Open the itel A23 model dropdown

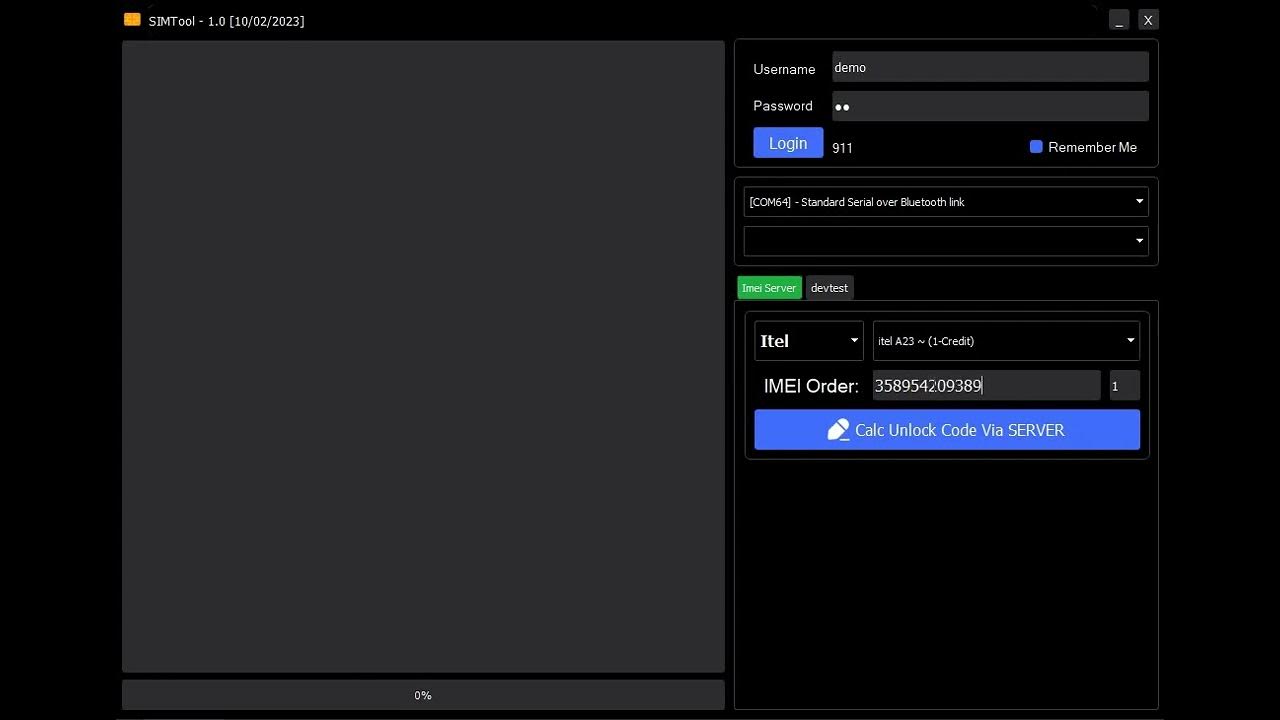[x=1006, y=341]
